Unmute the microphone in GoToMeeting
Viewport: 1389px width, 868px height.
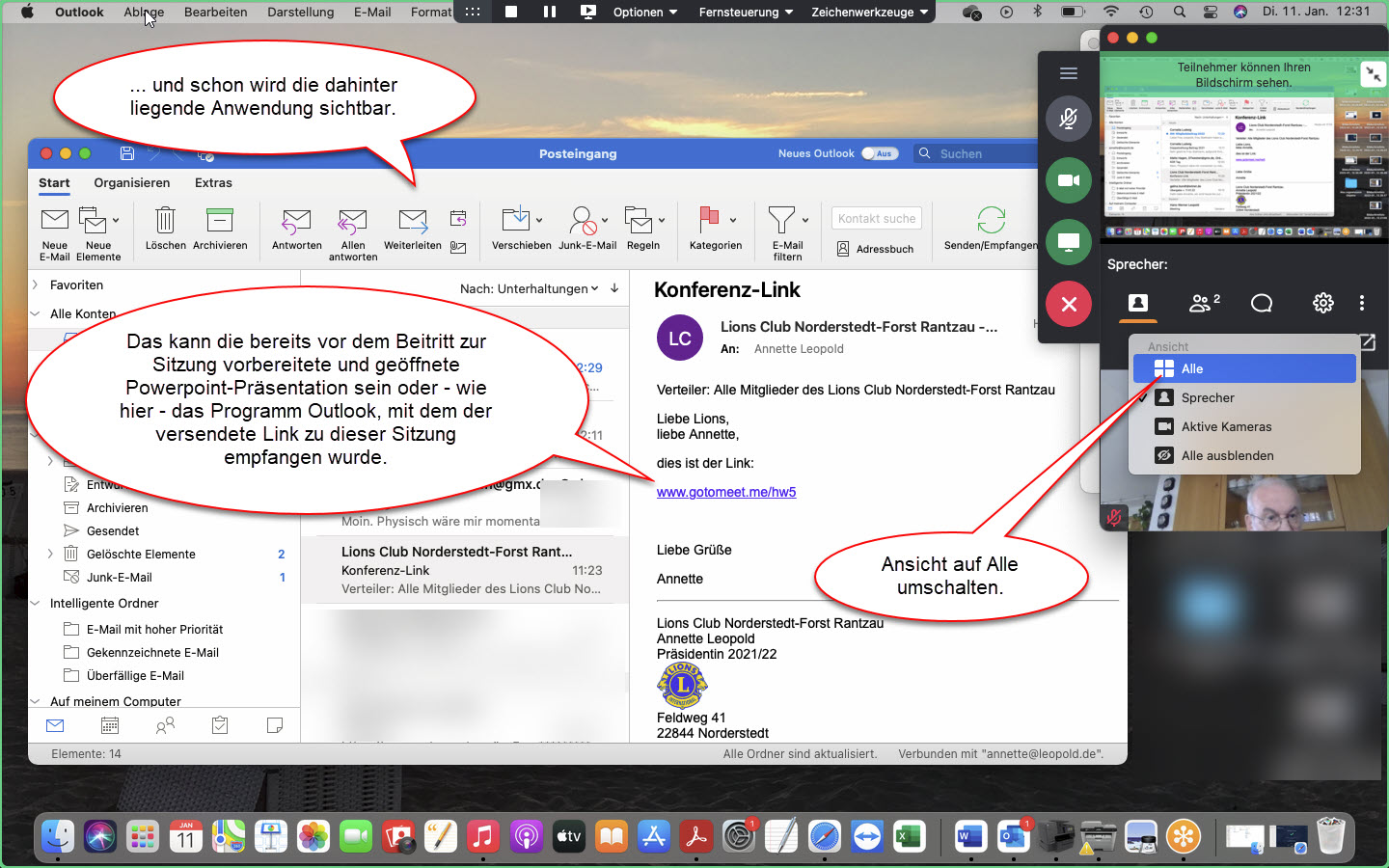pyautogui.click(x=1069, y=118)
